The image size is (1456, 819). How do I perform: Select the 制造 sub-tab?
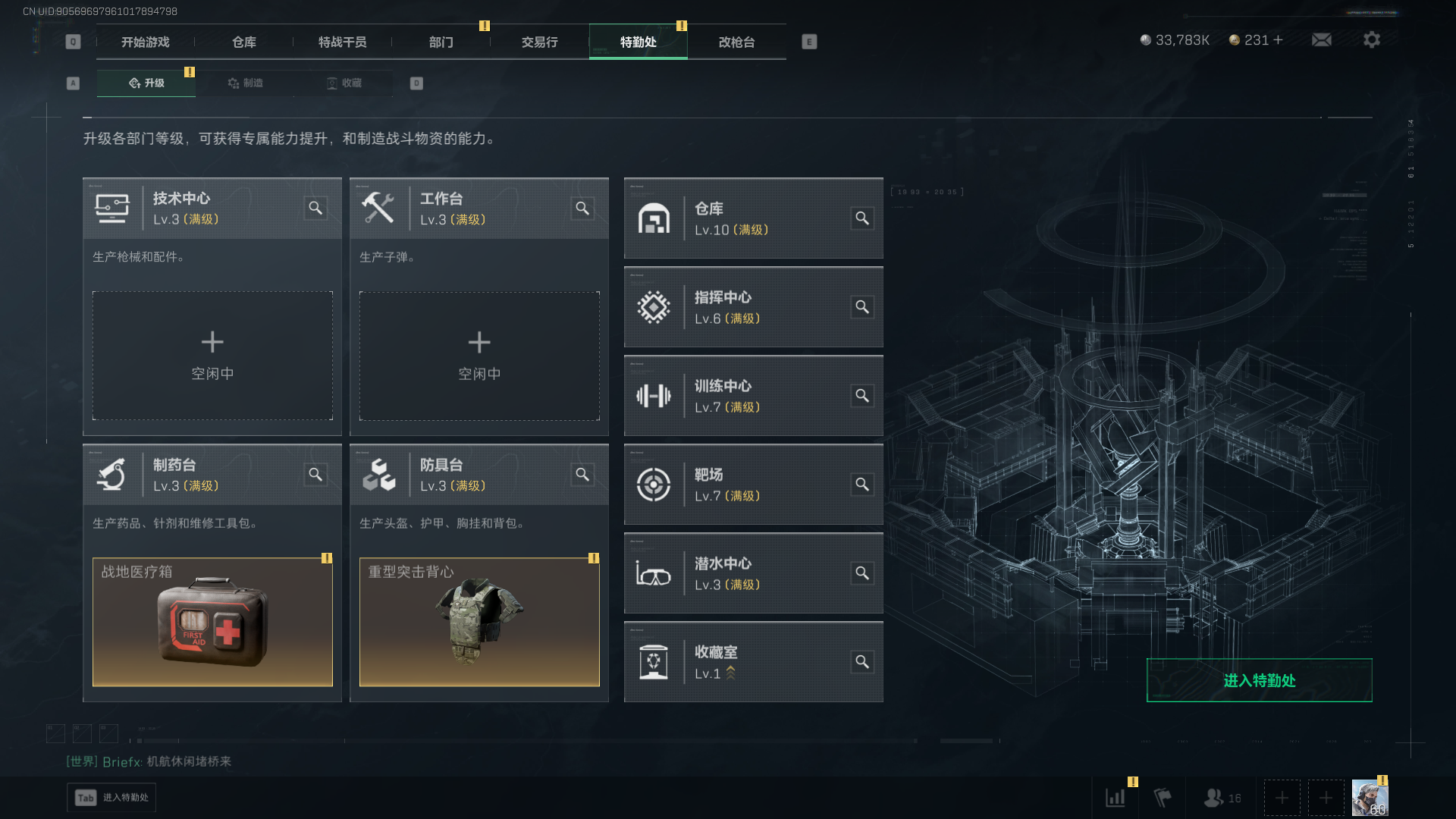246,83
